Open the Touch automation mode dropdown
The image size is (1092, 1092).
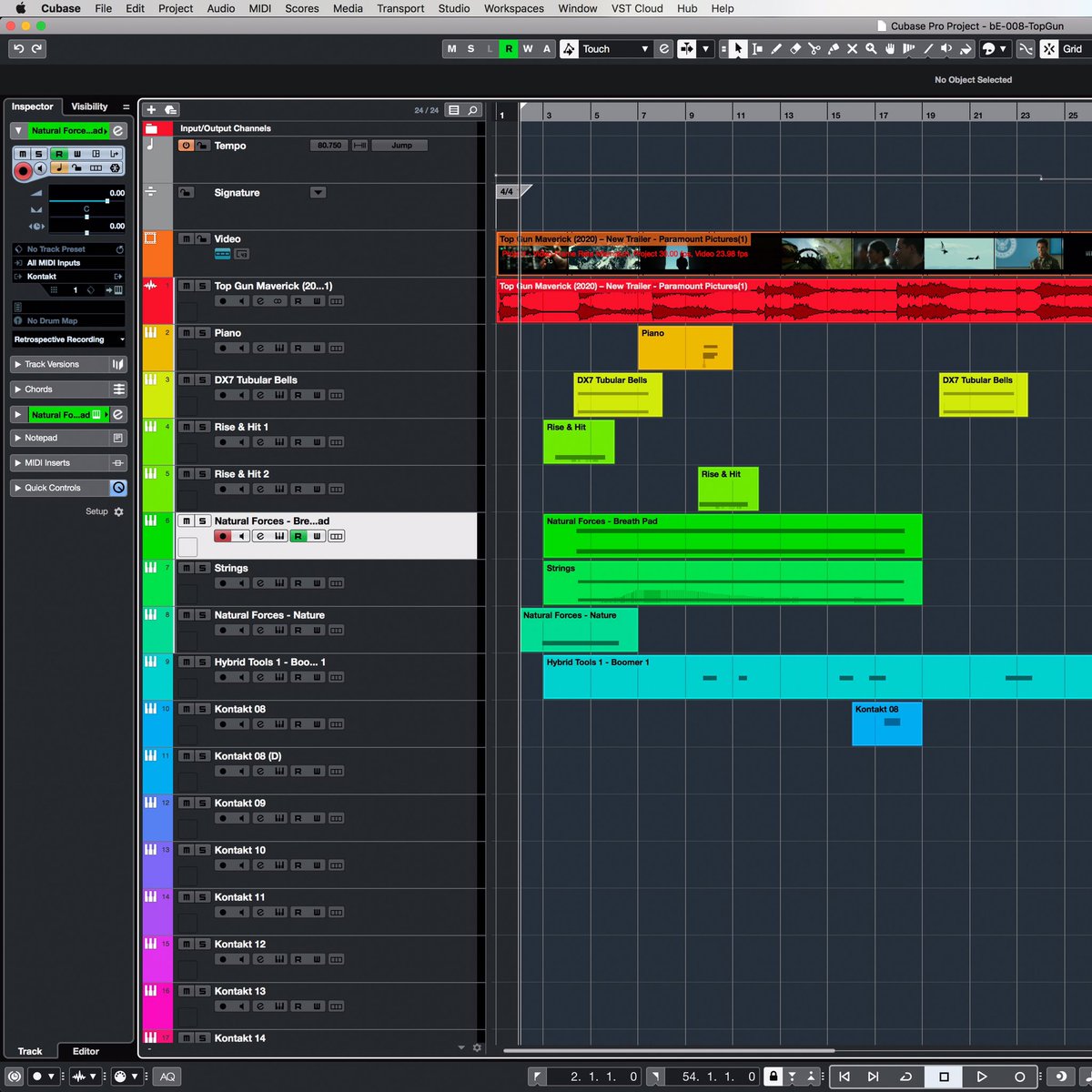(x=644, y=49)
